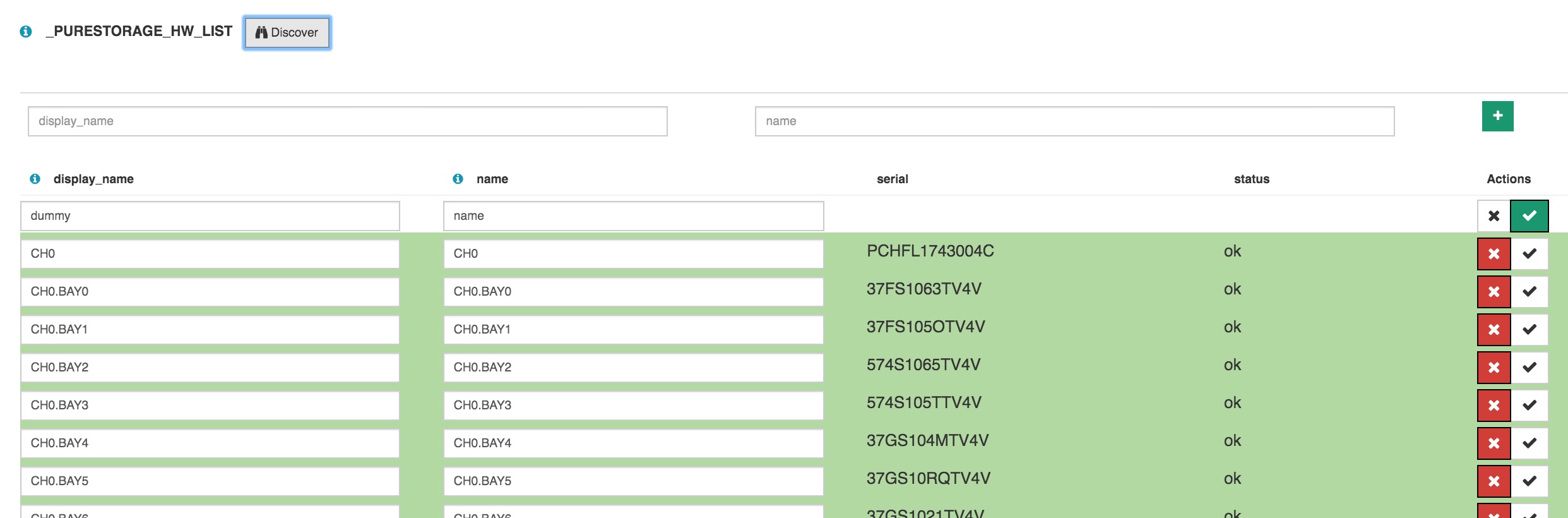Edit the name field in dummy row
Viewport: 1568px width, 518px height.
[x=634, y=216]
